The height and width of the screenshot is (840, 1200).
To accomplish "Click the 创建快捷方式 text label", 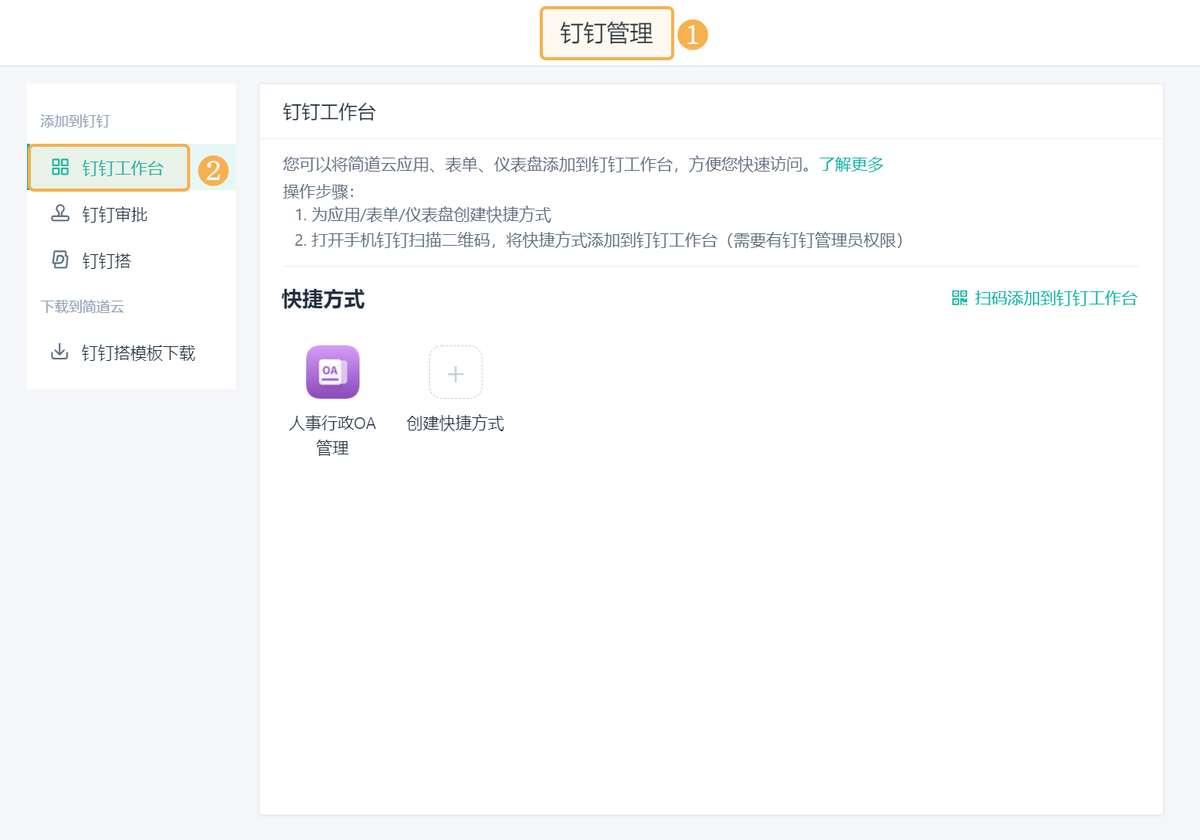I will point(455,423).
